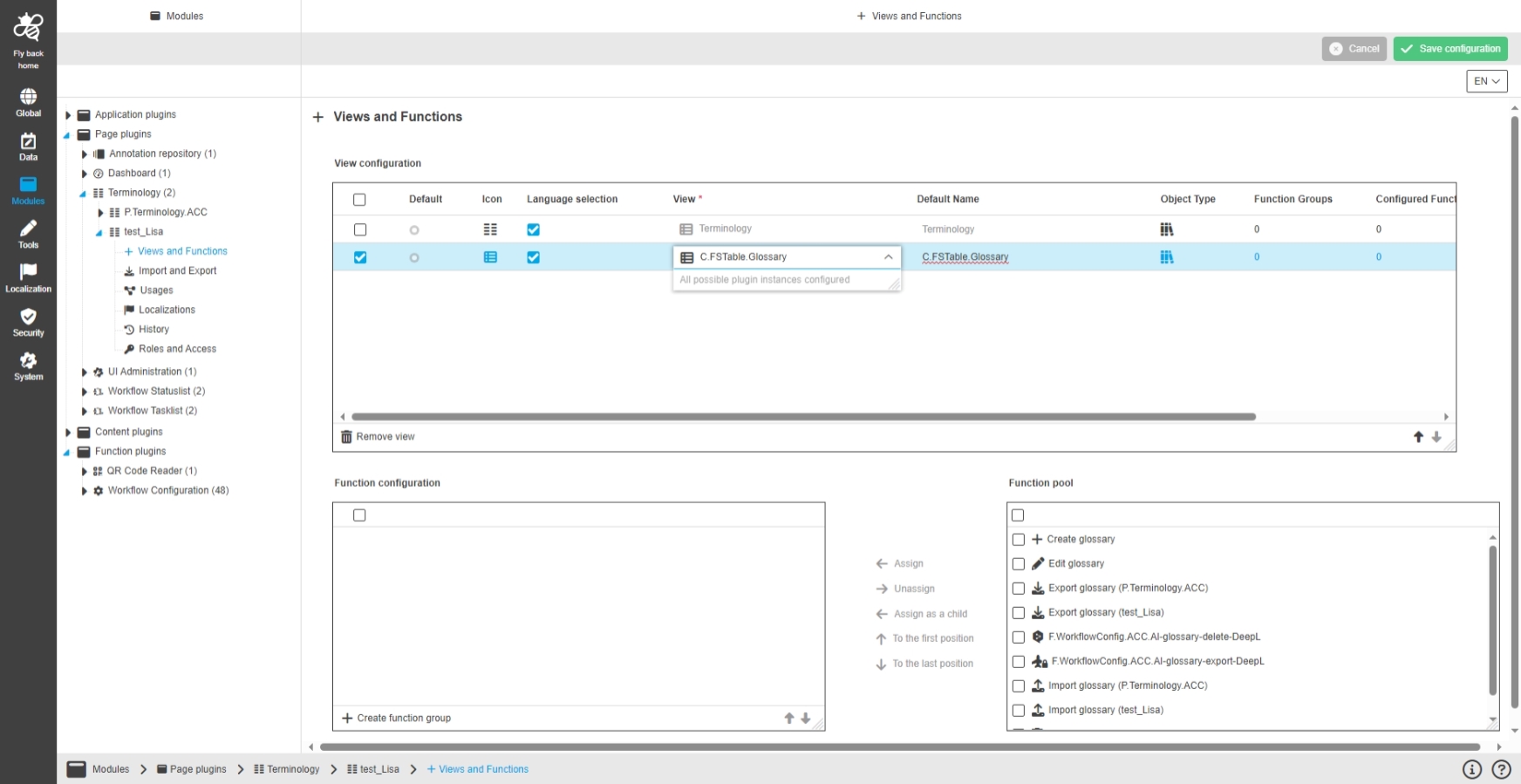Click the help question mark icon
The height and width of the screenshot is (784, 1521).
(x=1501, y=769)
